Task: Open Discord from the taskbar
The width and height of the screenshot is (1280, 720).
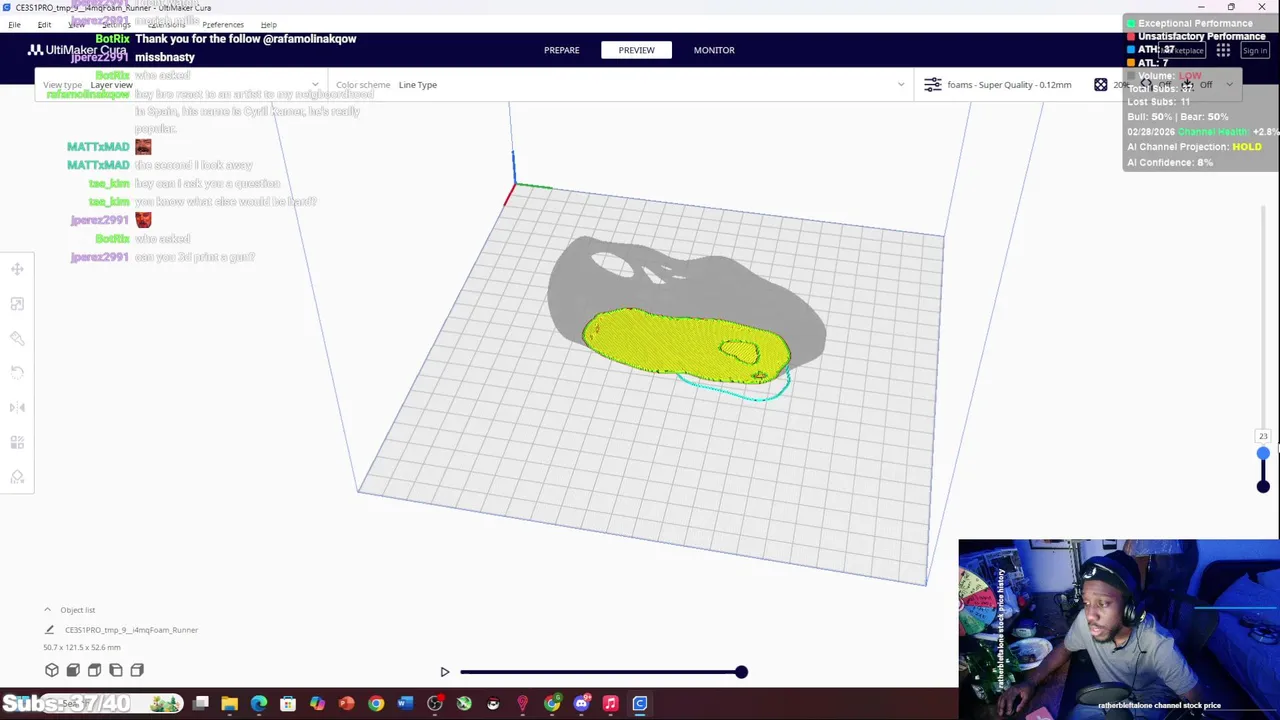Action: 581,704
